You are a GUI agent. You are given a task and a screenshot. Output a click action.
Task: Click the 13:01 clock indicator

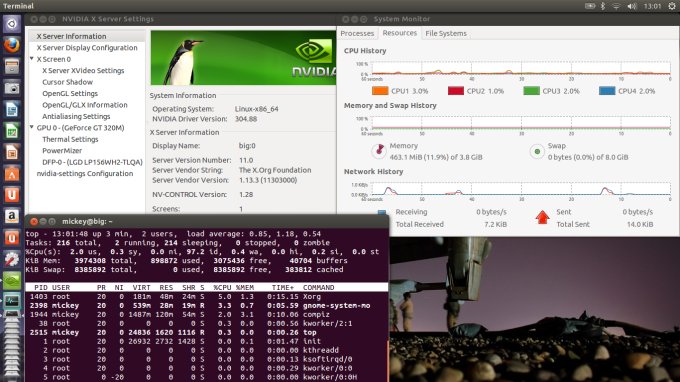[x=652, y=6]
